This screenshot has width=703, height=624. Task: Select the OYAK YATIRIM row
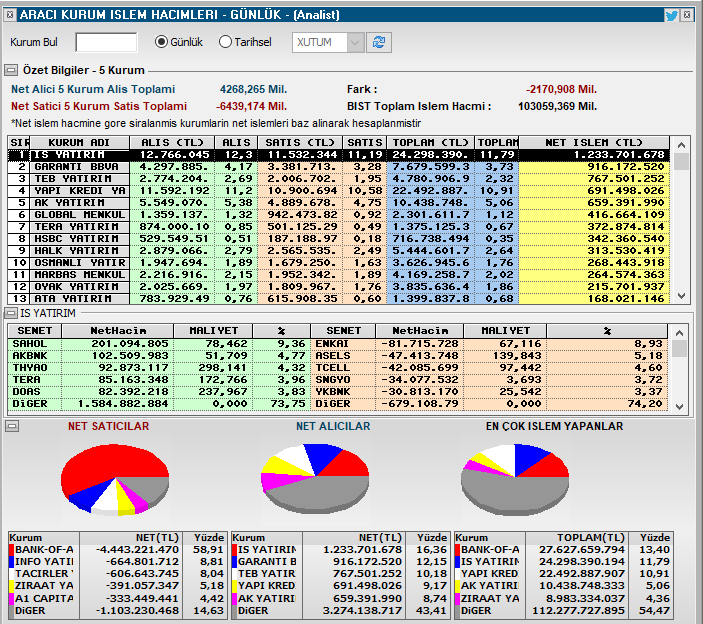point(339,287)
